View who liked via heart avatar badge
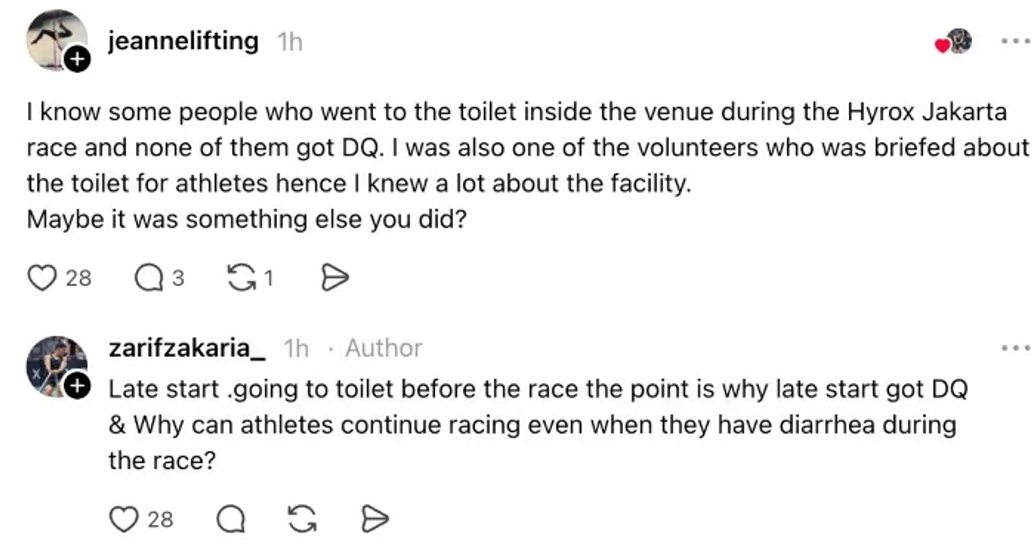This screenshot has height=545, width=1033. click(953, 42)
